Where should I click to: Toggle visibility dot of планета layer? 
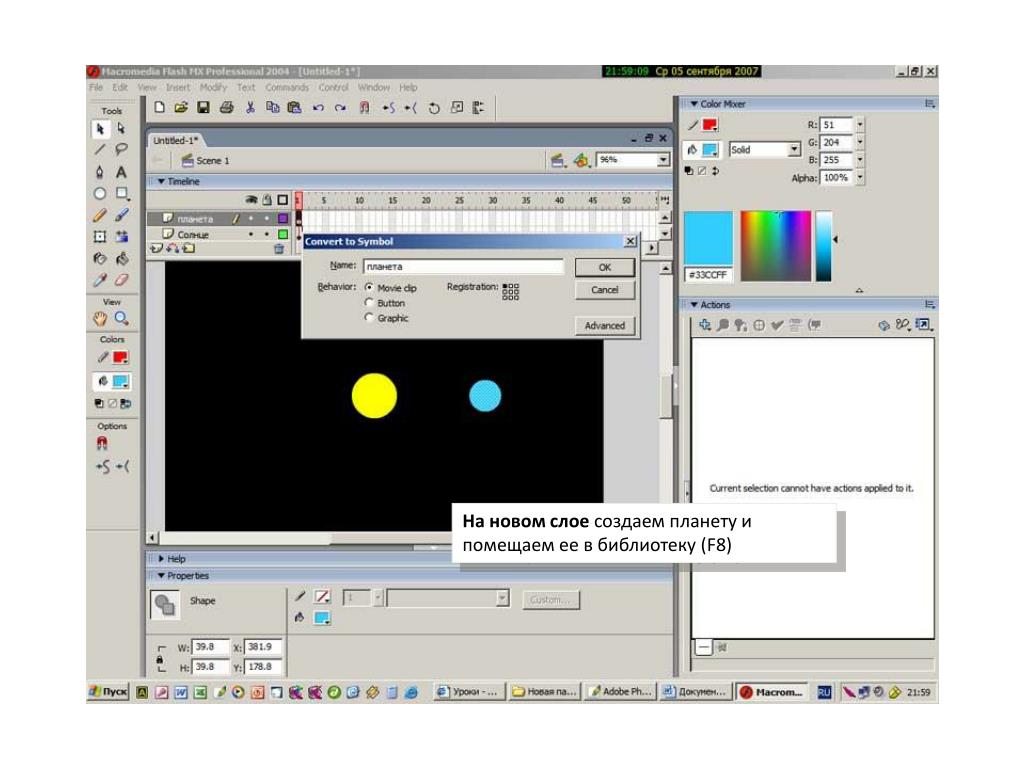[x=251, y=218]
